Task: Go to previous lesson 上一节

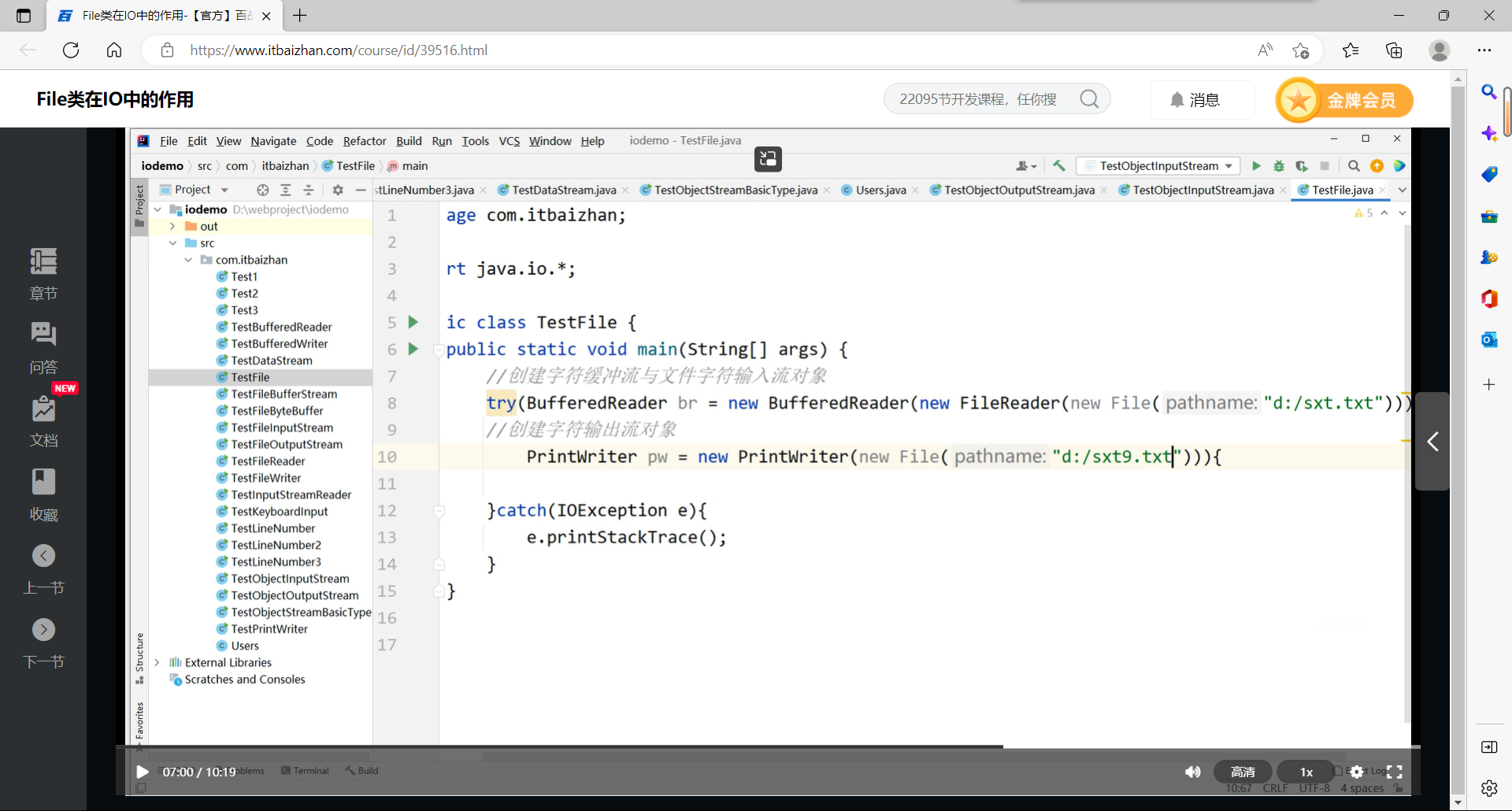Action: [x=43, y=569]
